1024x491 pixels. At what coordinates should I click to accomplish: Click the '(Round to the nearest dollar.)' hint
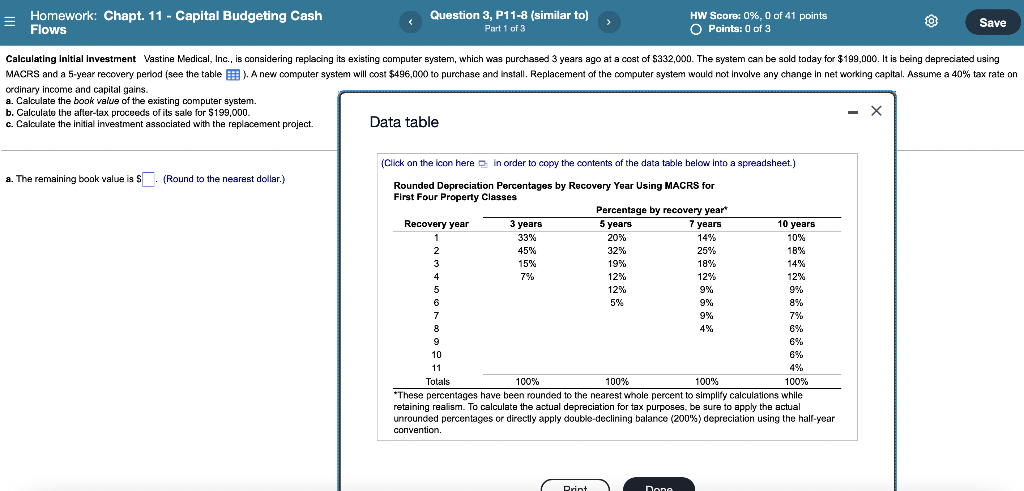pyautogui.click(x=223, y=179)
